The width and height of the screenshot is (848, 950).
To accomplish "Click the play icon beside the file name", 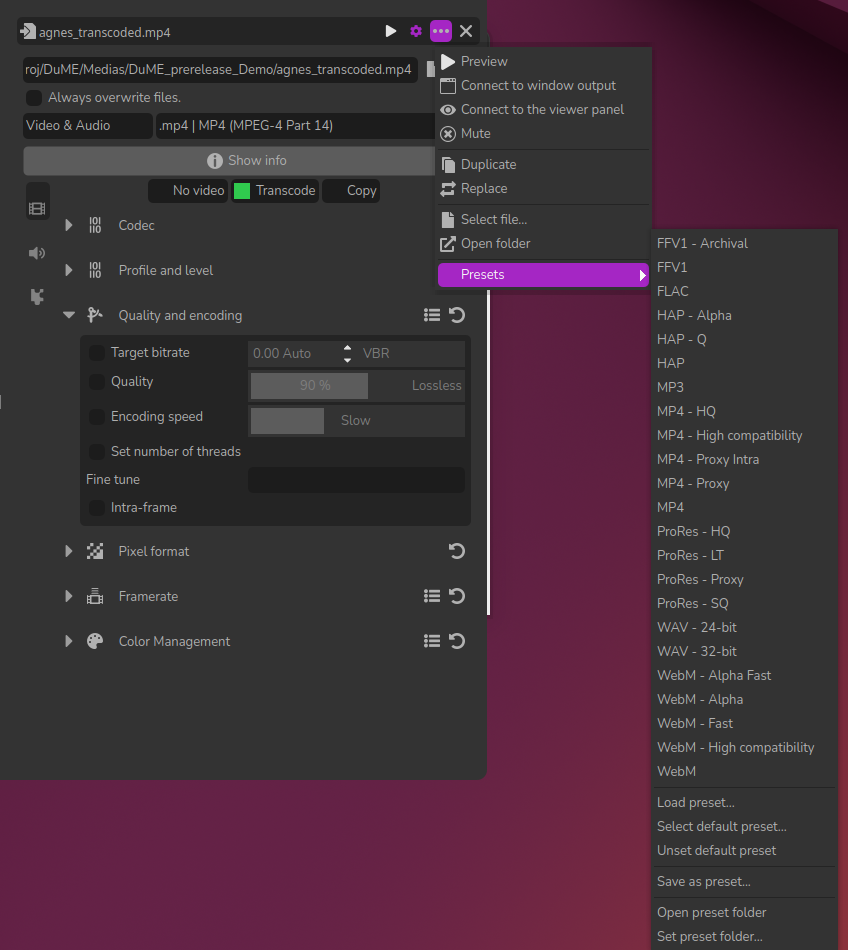I will (391, 31).
